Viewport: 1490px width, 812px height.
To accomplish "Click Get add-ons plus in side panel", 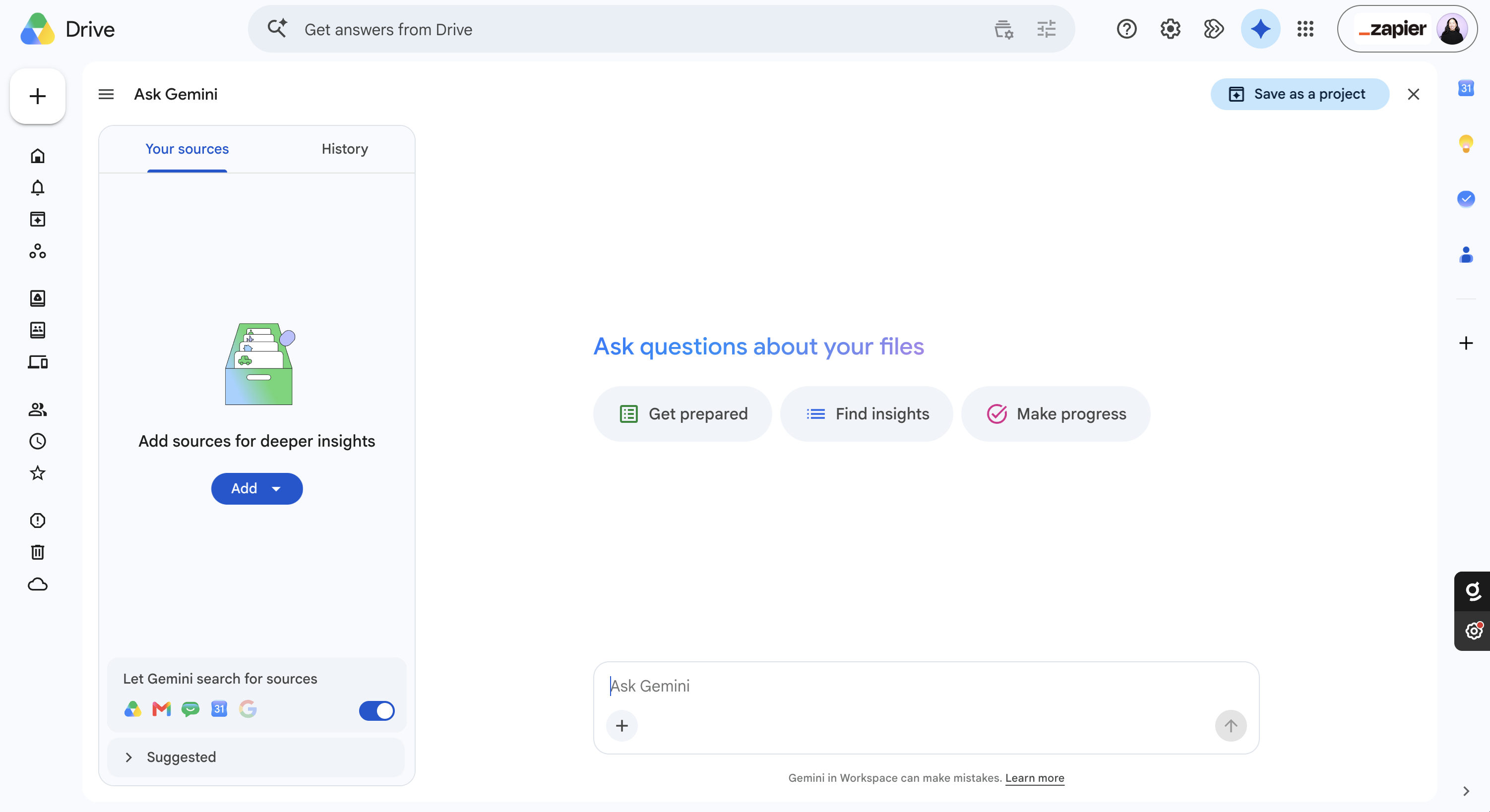I will pyautogui.click(x=1466, y=344).
